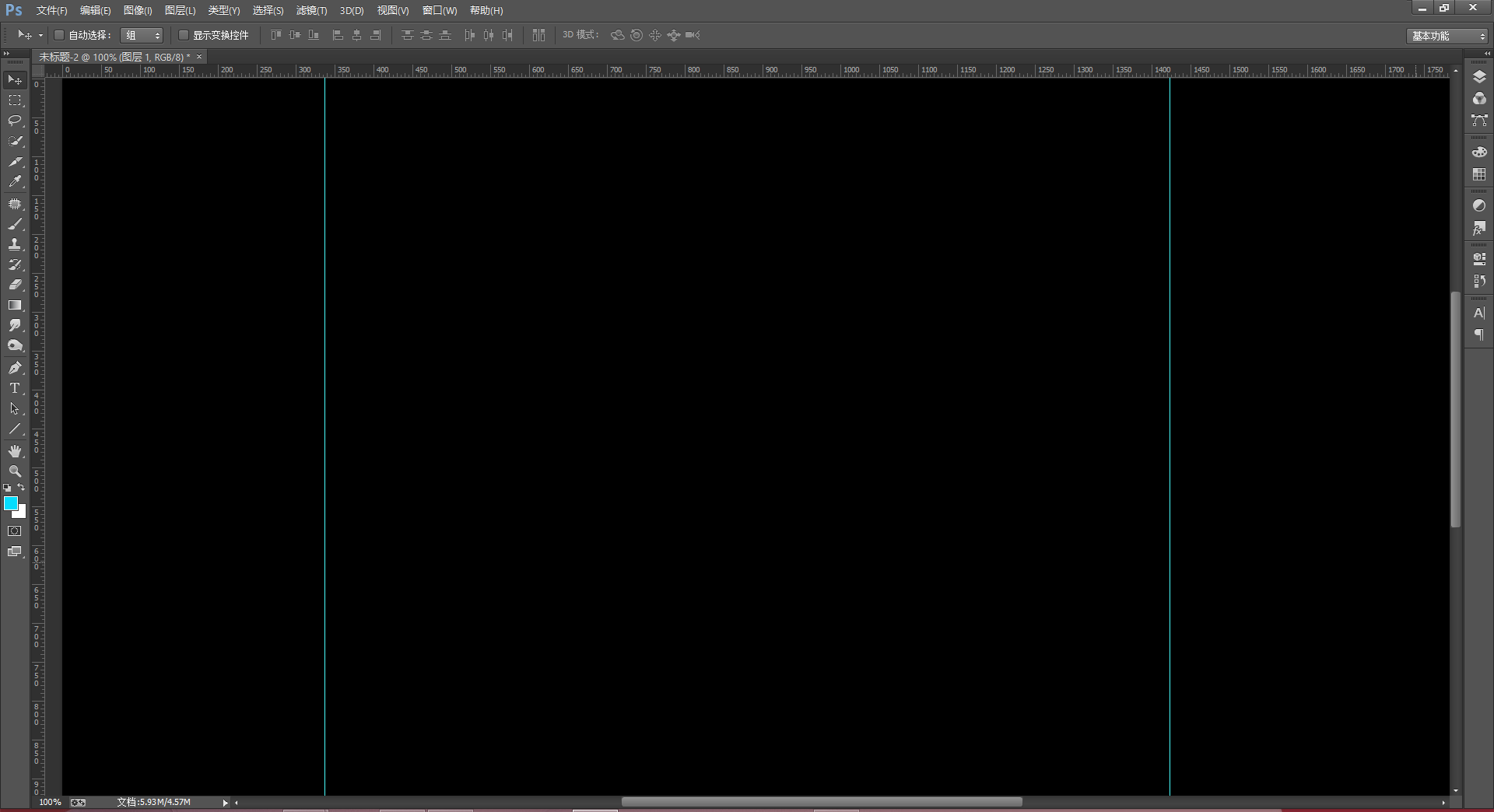Open the 编辑(E) menu
The height and width of the screenshot is (812, 1494).
[95, 11]
